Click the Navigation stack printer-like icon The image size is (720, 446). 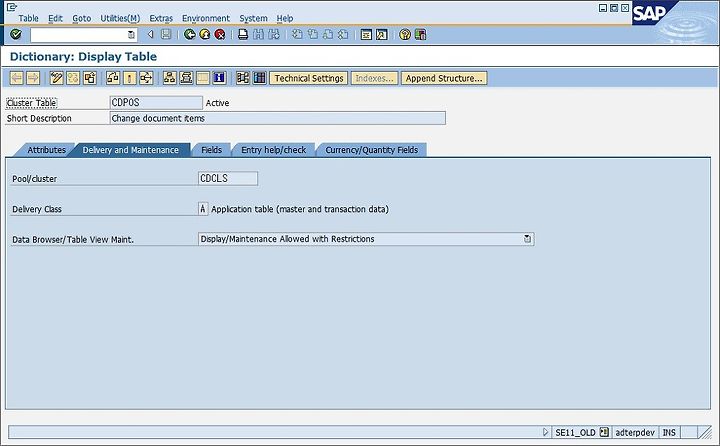click(x=186, y=78)
